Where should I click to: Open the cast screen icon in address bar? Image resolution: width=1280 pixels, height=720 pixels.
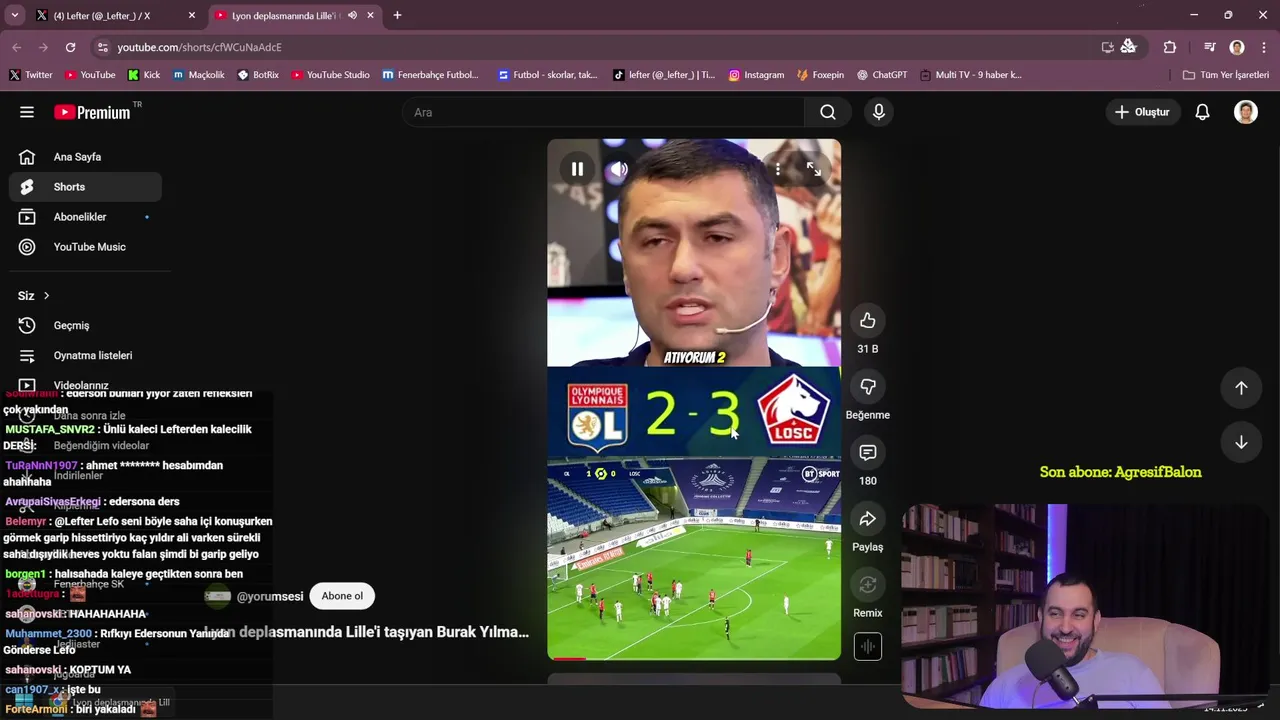[x=1107, y=47]
